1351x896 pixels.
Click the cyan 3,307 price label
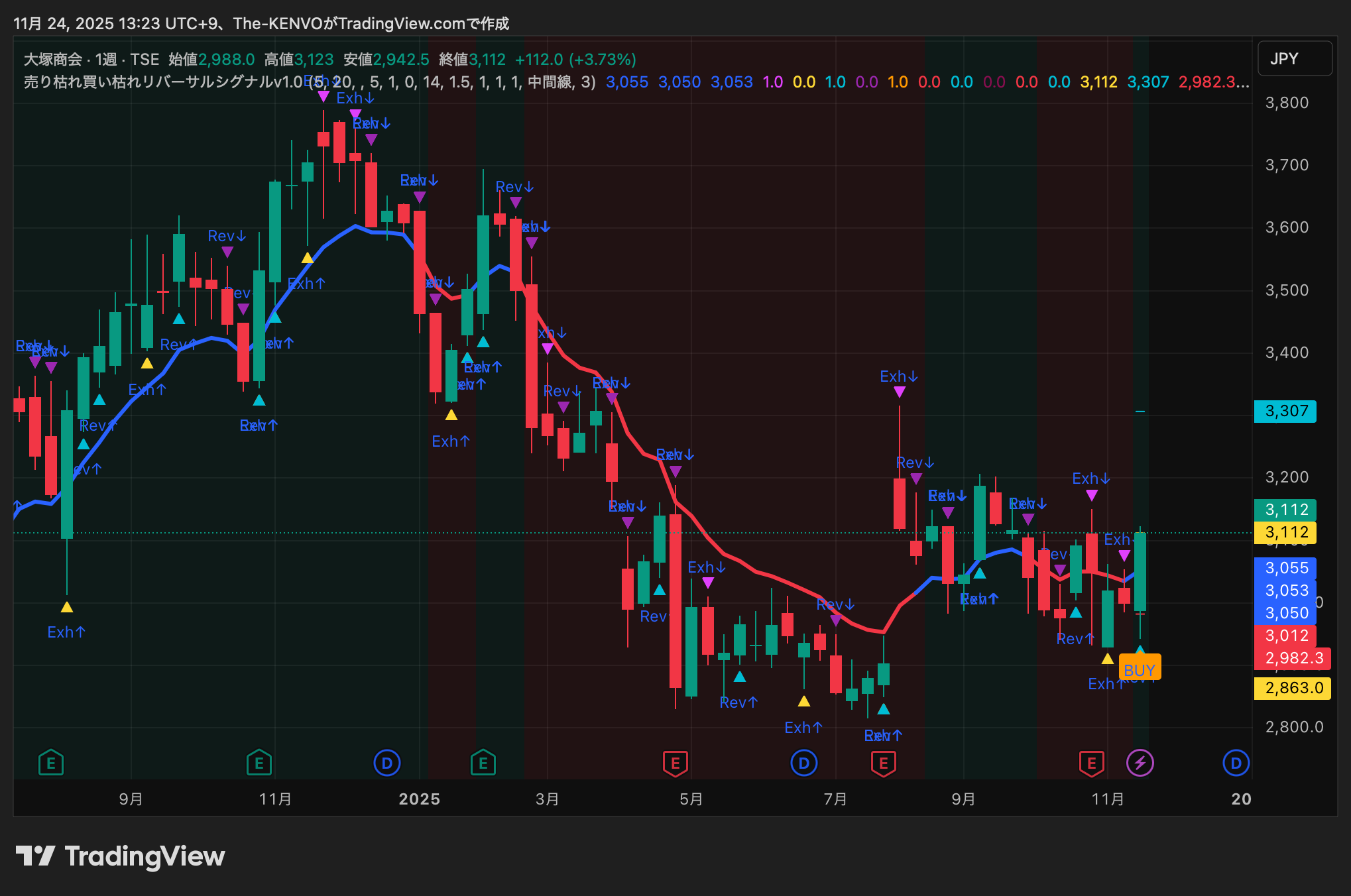click(x=1285, y=411)
